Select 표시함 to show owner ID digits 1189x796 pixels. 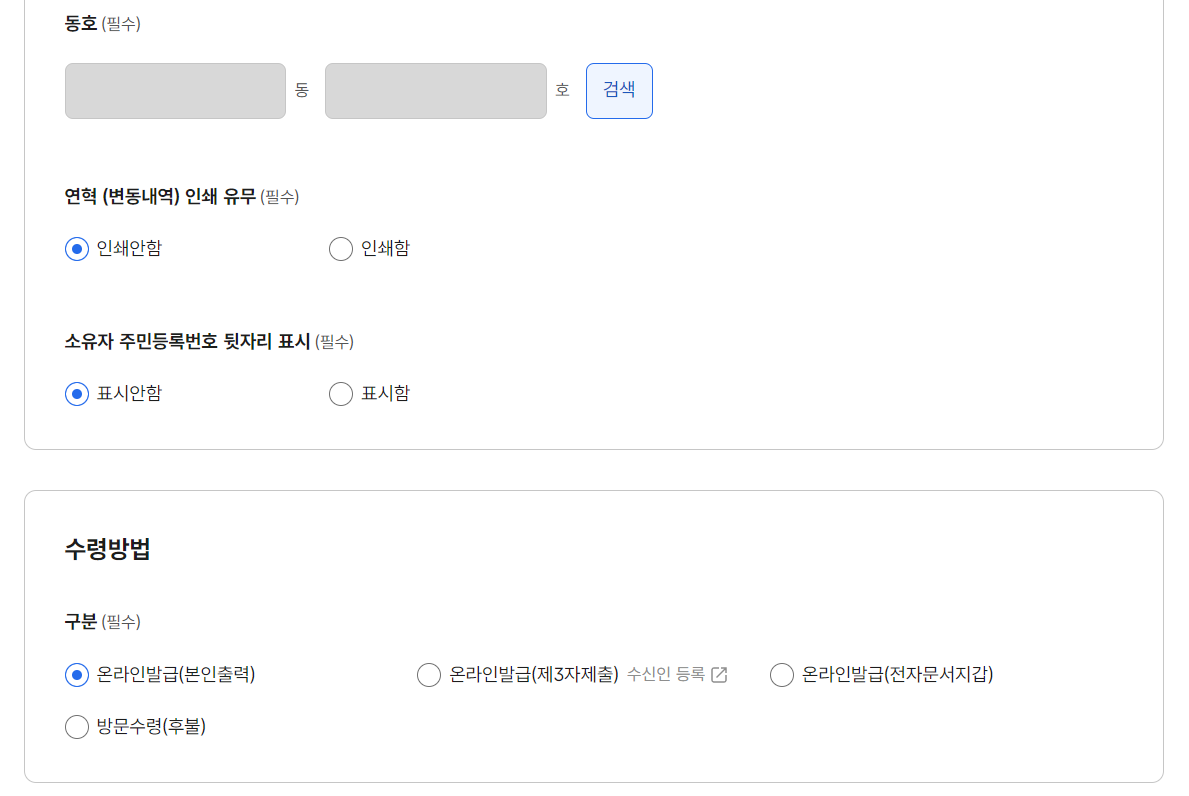pos(340,393)
